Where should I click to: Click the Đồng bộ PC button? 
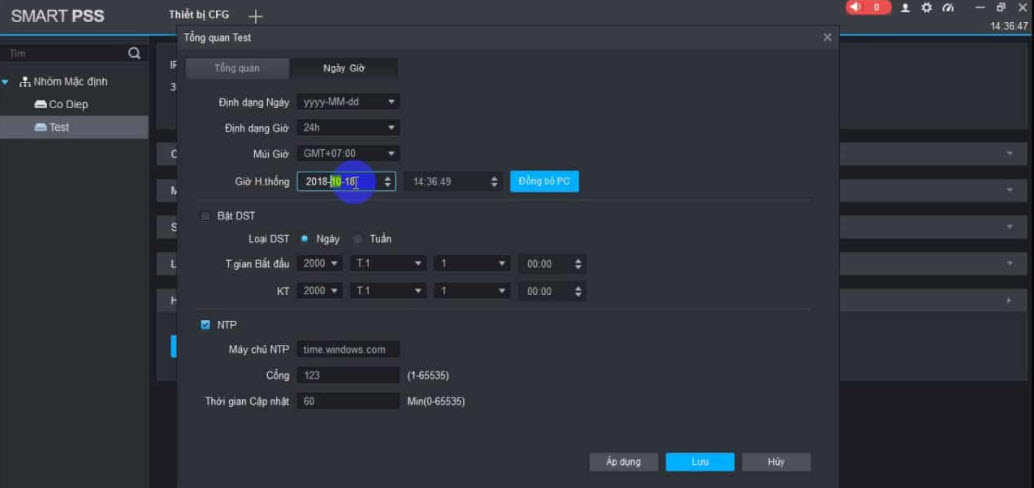[544, 181]
